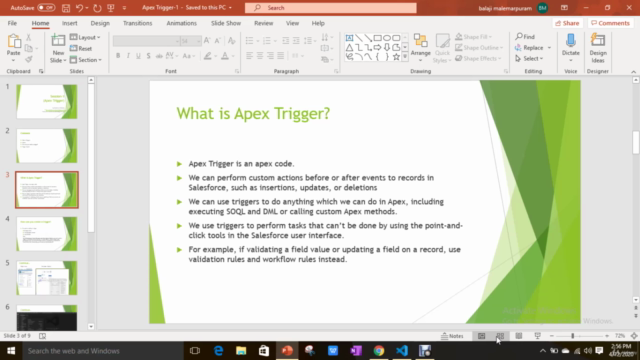The image size is (640, 360).
Task: Select slide 4 thumbnail
Action: point(47,234)
